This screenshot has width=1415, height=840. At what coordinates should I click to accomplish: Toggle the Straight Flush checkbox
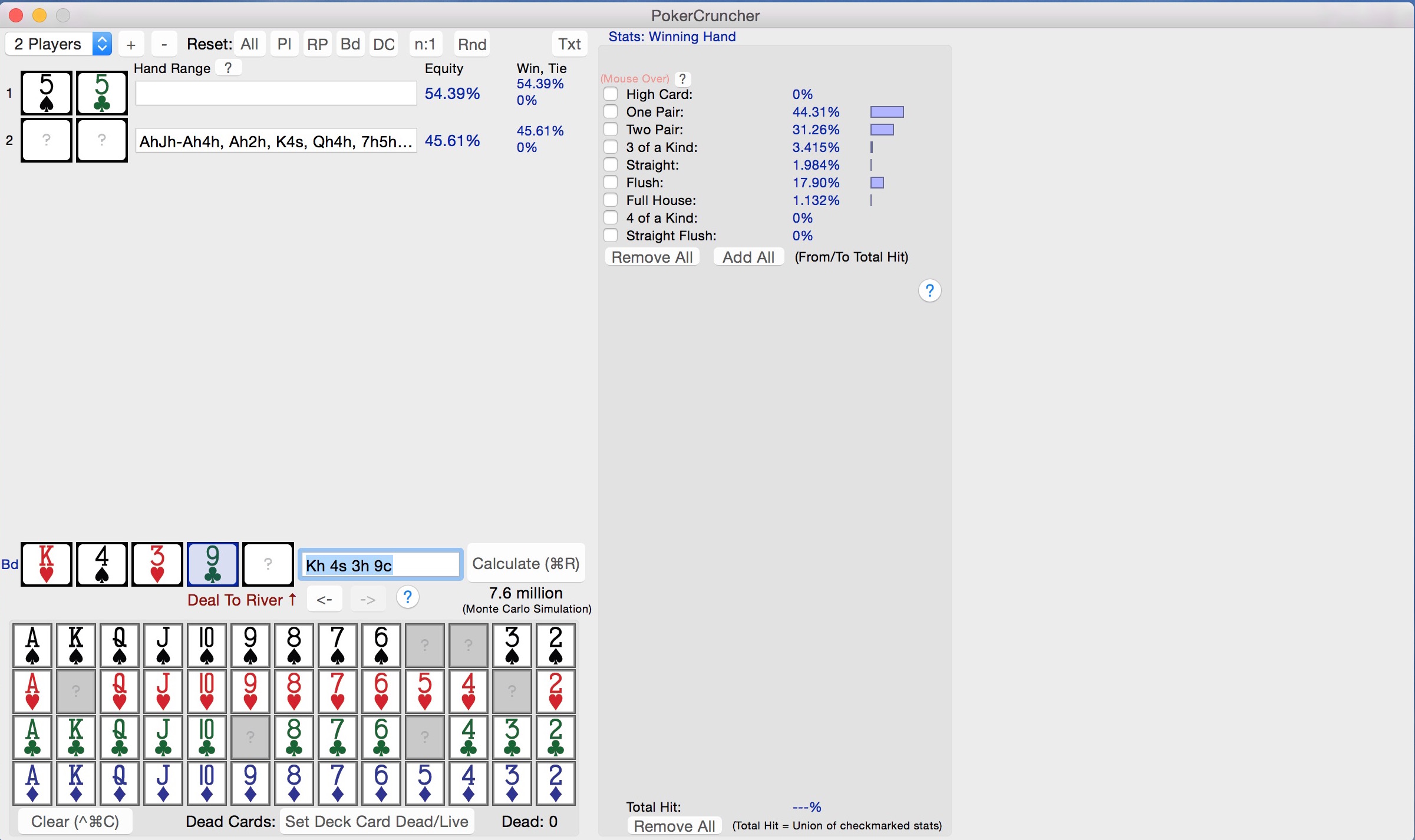pyautogui.click(x=611, y=236)
